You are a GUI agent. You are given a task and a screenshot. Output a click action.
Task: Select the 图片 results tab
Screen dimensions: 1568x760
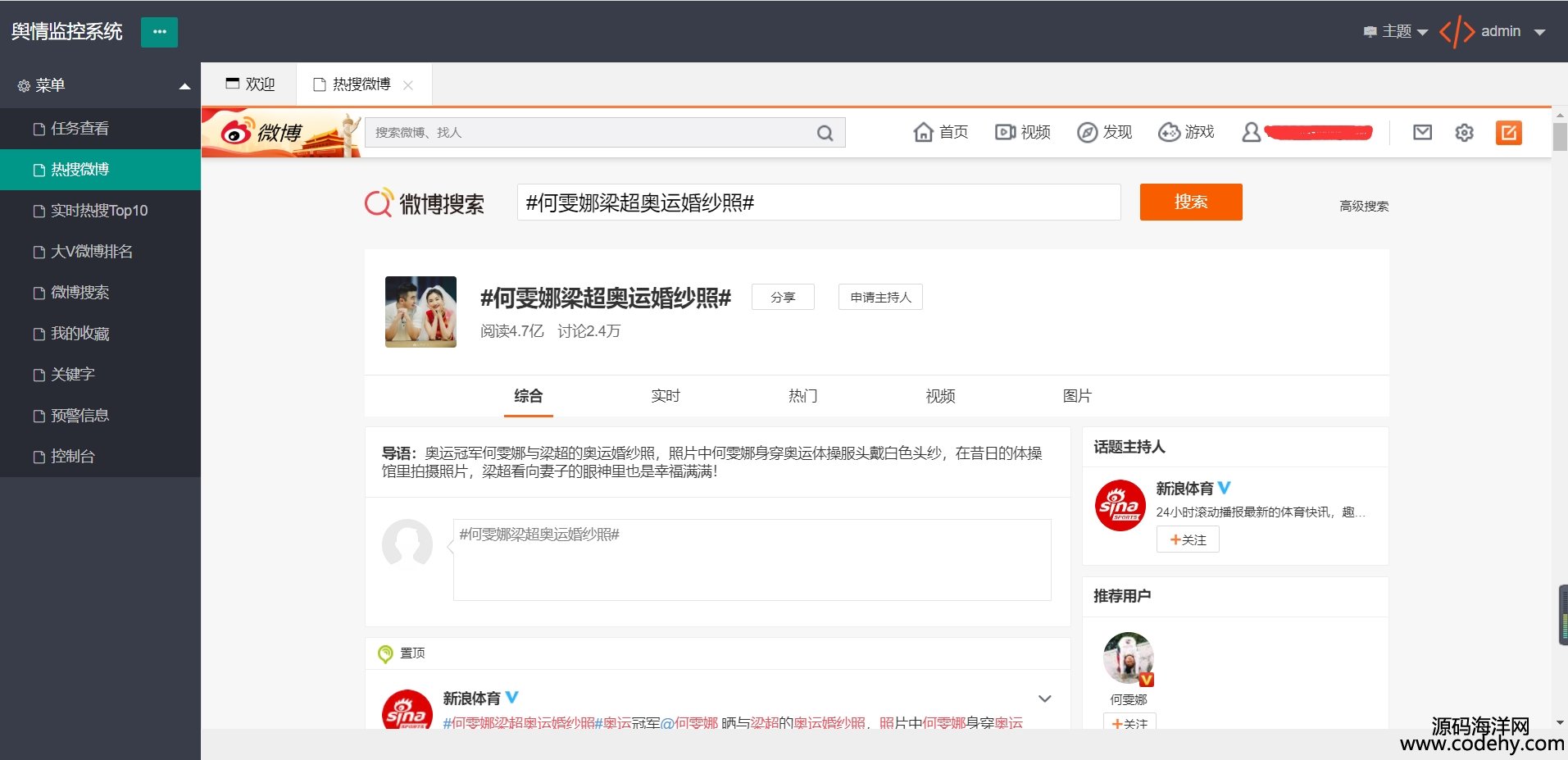pyautogui.click(x=1077, y=396)
